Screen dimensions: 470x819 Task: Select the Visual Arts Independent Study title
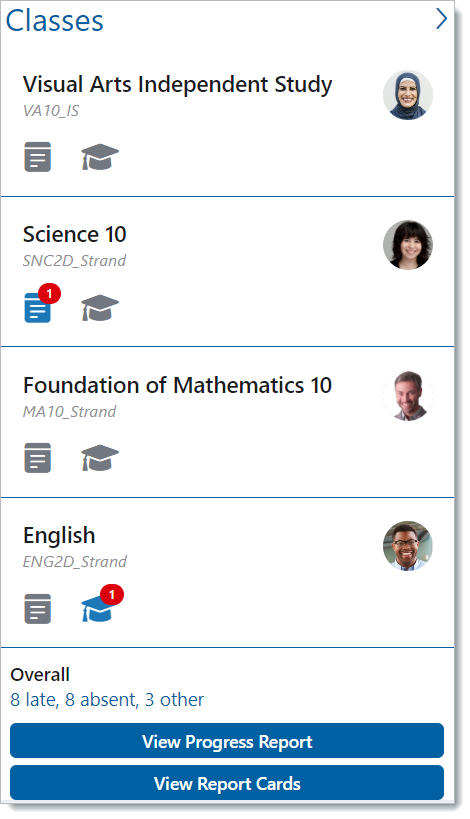(x=178, y=85)
